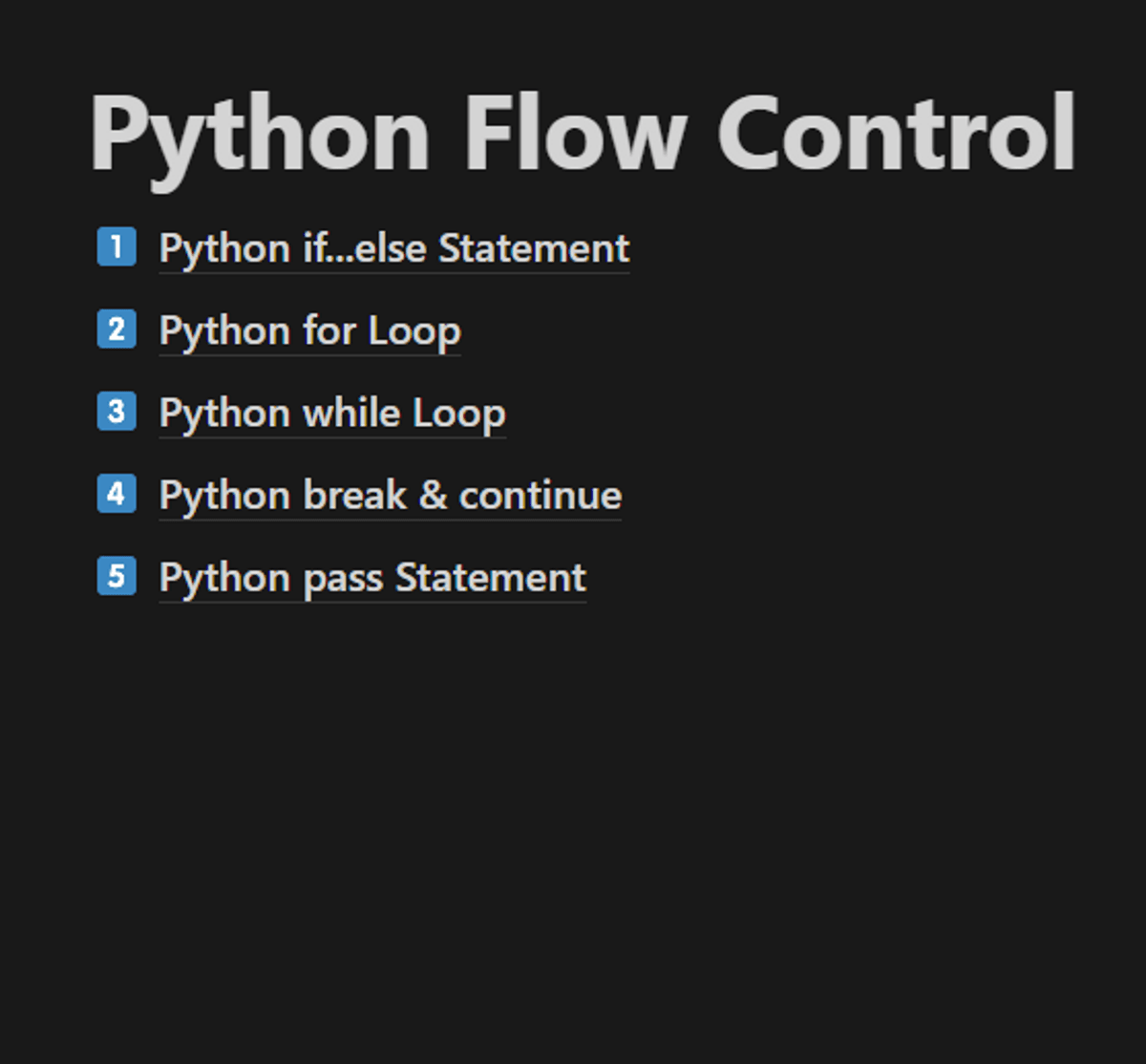The width and height of the screenshot is (1146, 1064).
Task: Click the Python Flow Control page title
Action: tap(583, 134)
